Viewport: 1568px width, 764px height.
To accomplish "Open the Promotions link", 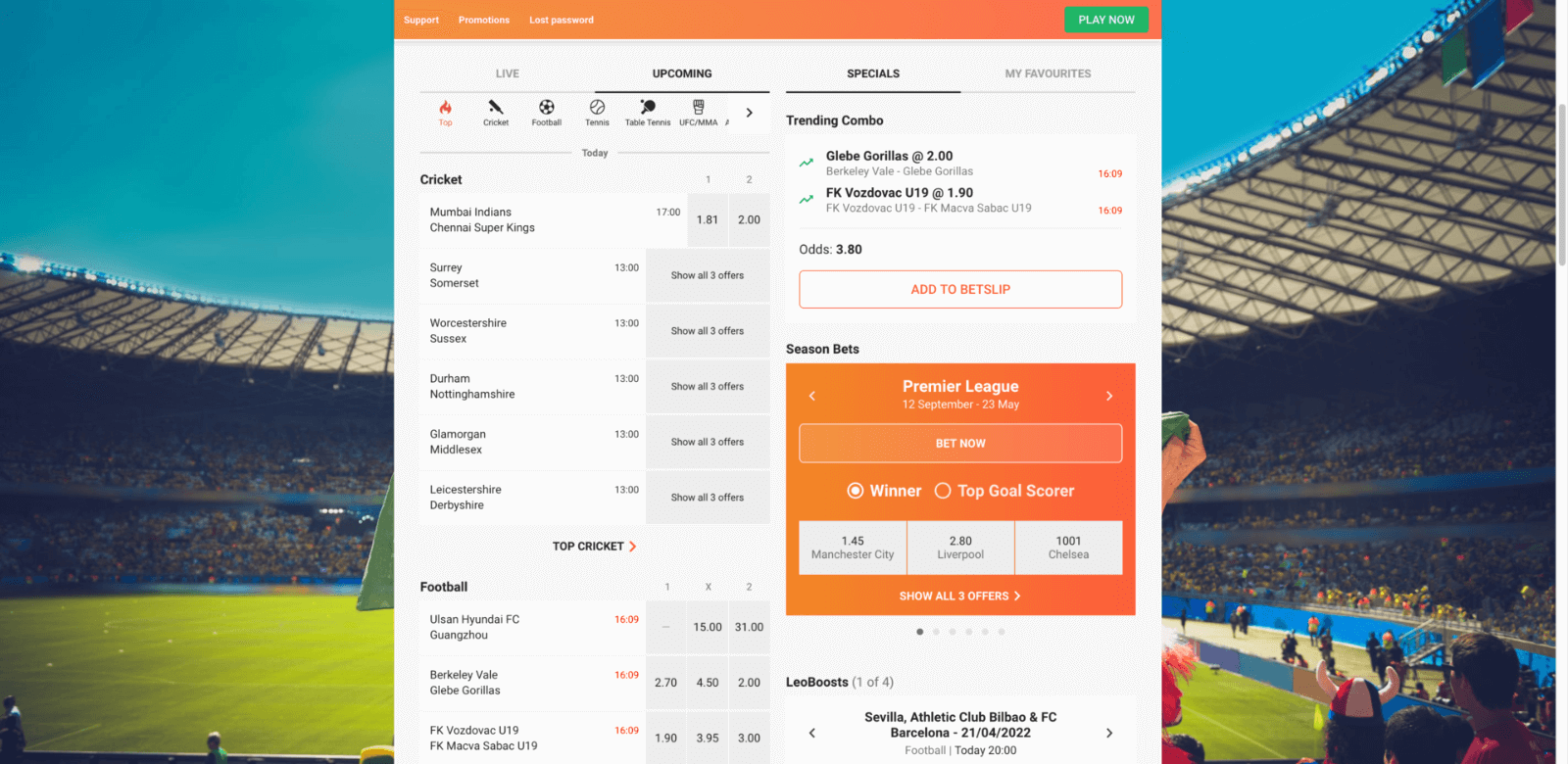I will (x=484, y=20).
